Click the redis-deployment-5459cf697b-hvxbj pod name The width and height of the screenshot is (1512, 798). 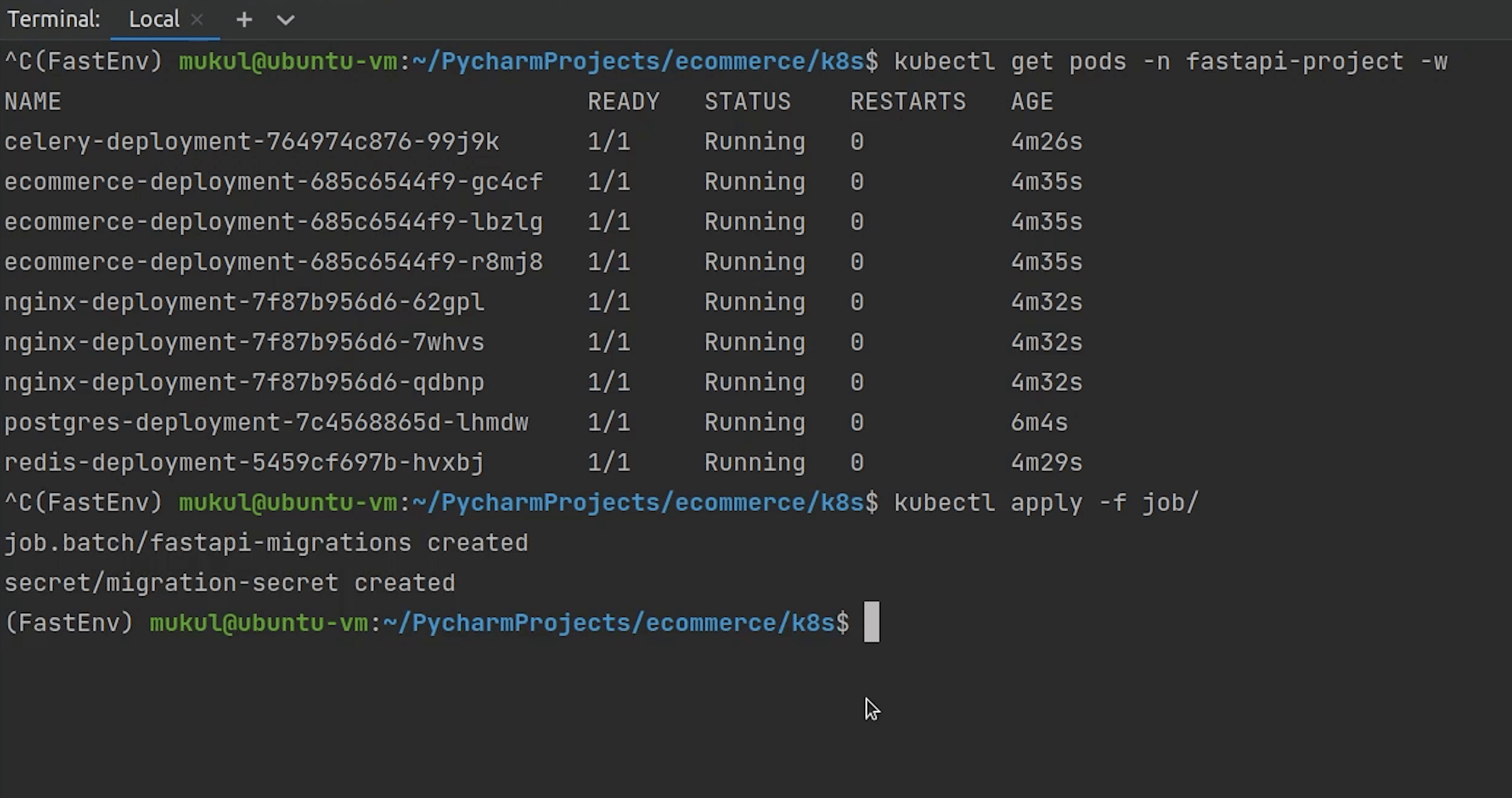(244, 463)
